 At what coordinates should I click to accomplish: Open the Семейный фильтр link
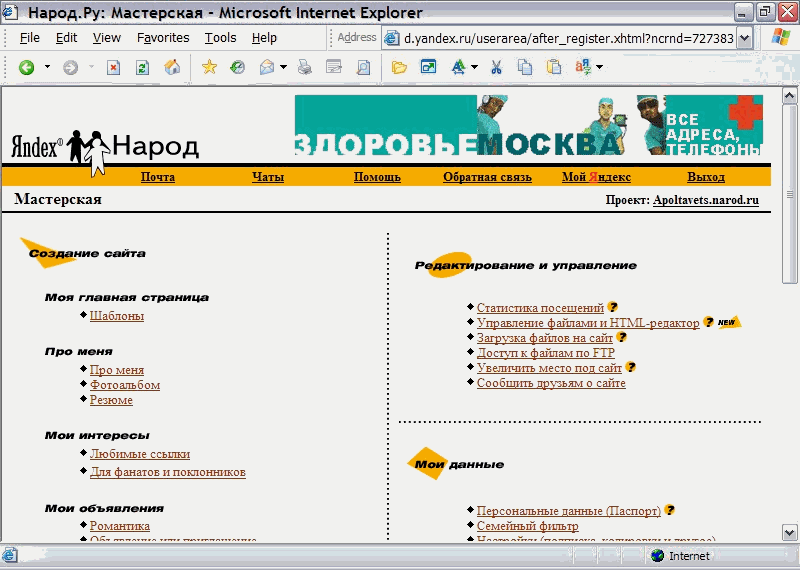click(x=528, y=525)
